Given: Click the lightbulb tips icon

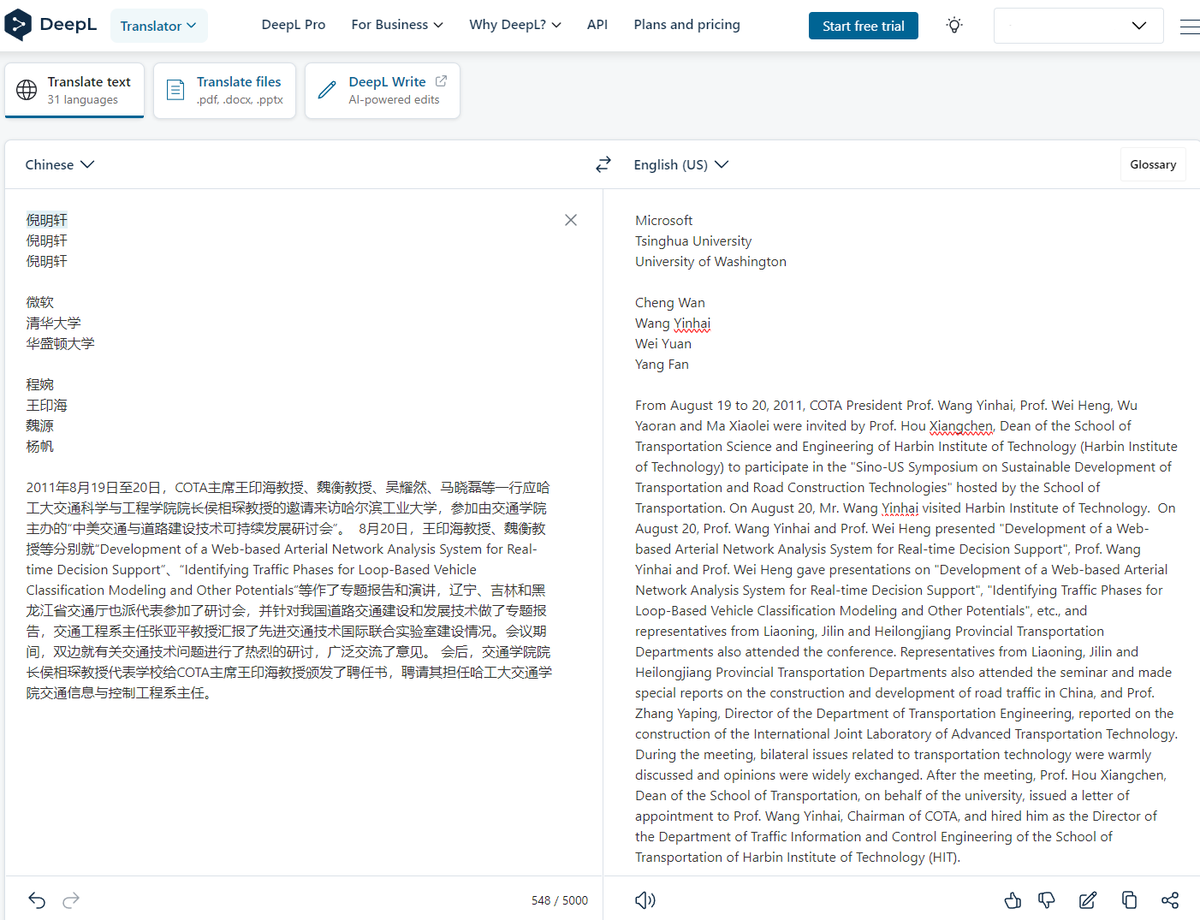Looking at the screenshot, I should coord(955,26).
